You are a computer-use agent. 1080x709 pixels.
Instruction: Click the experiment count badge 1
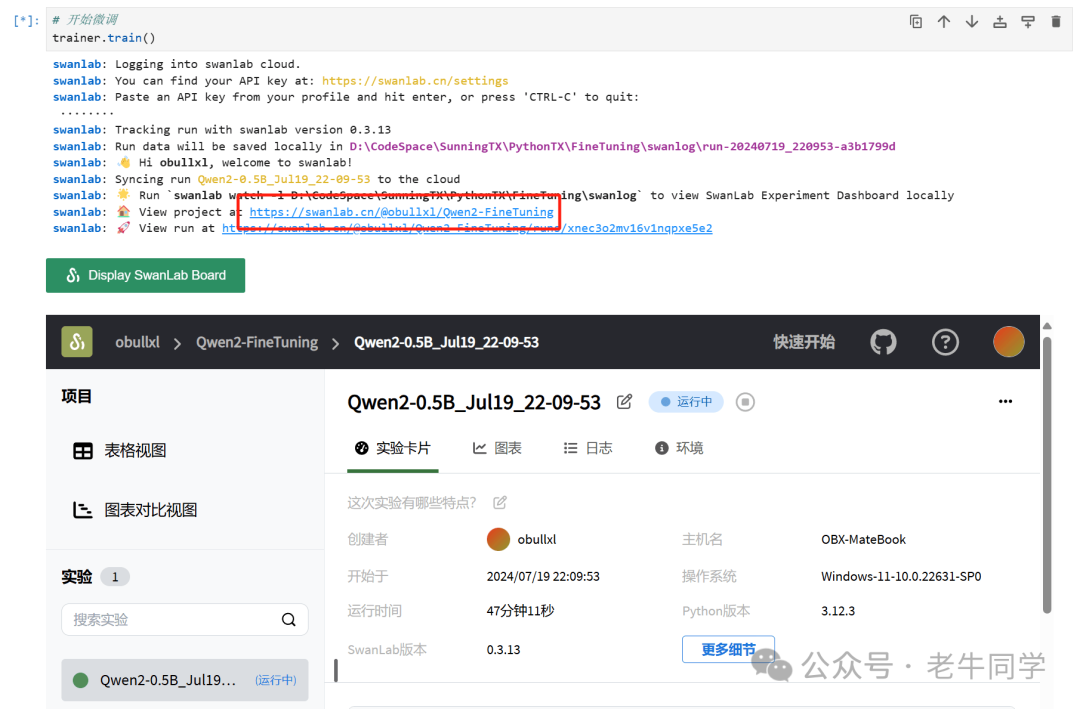[115, 577]
